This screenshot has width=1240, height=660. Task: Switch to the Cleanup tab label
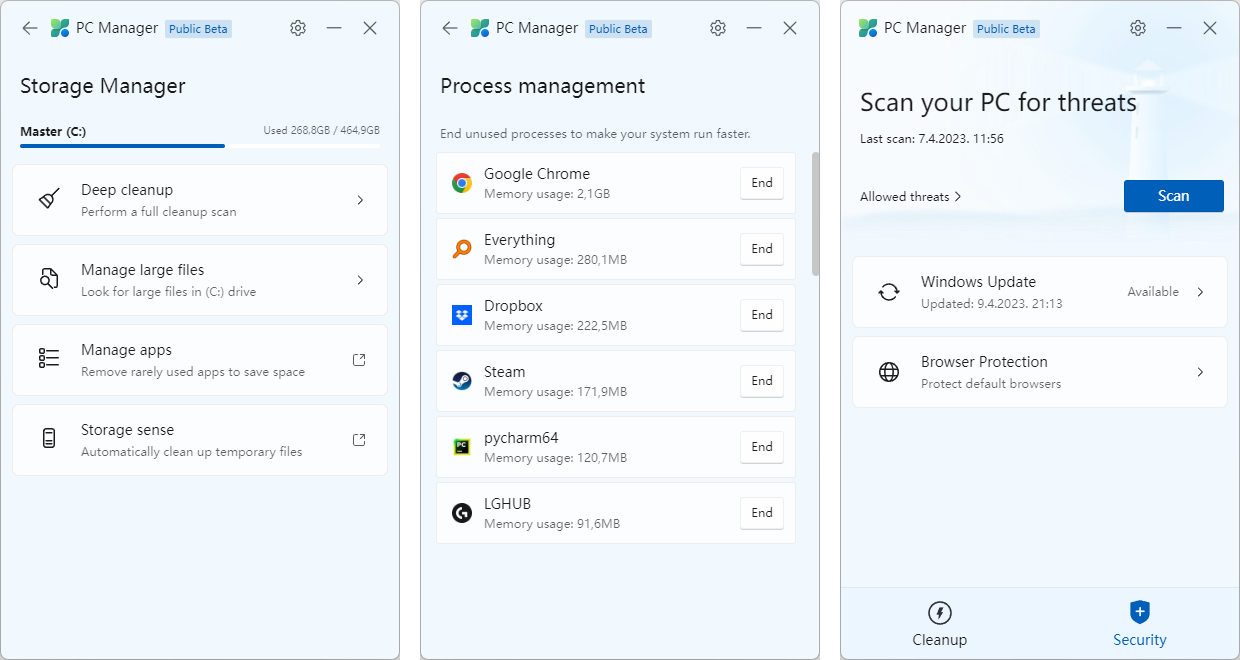[940, 640]
